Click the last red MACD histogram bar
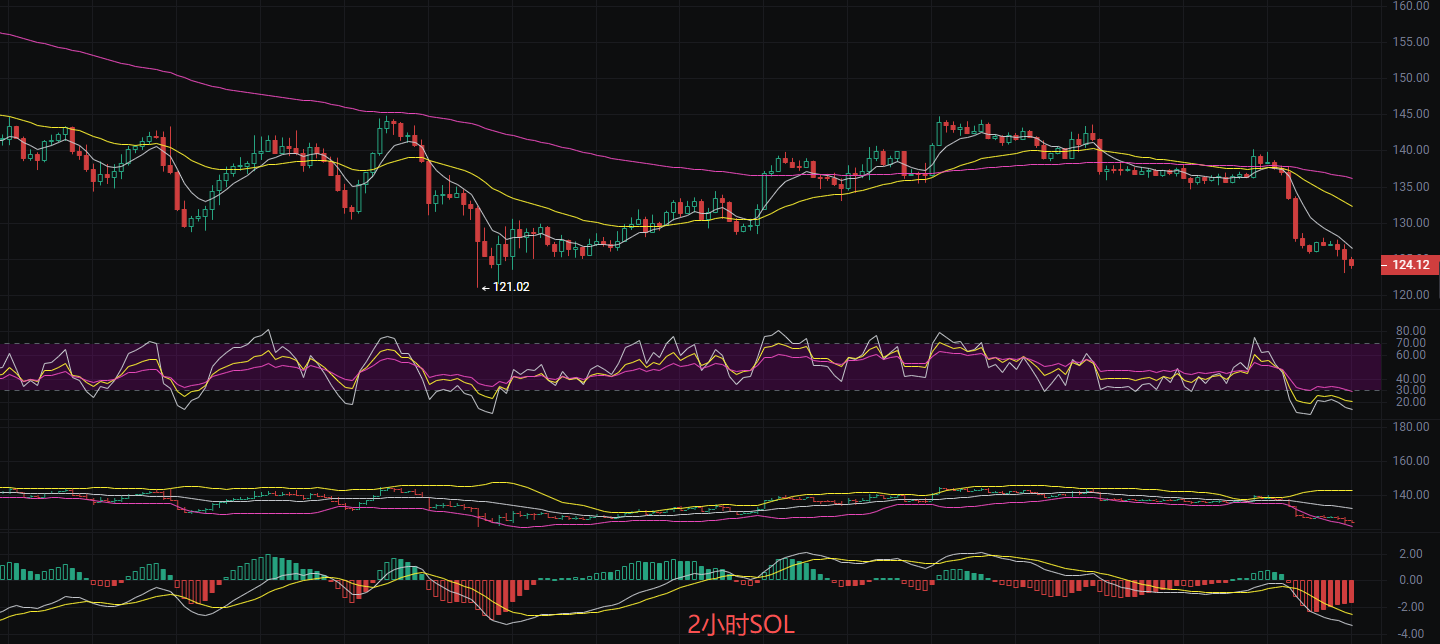Viewport: 1440px width, 644px height. (x=1352, y=591)
